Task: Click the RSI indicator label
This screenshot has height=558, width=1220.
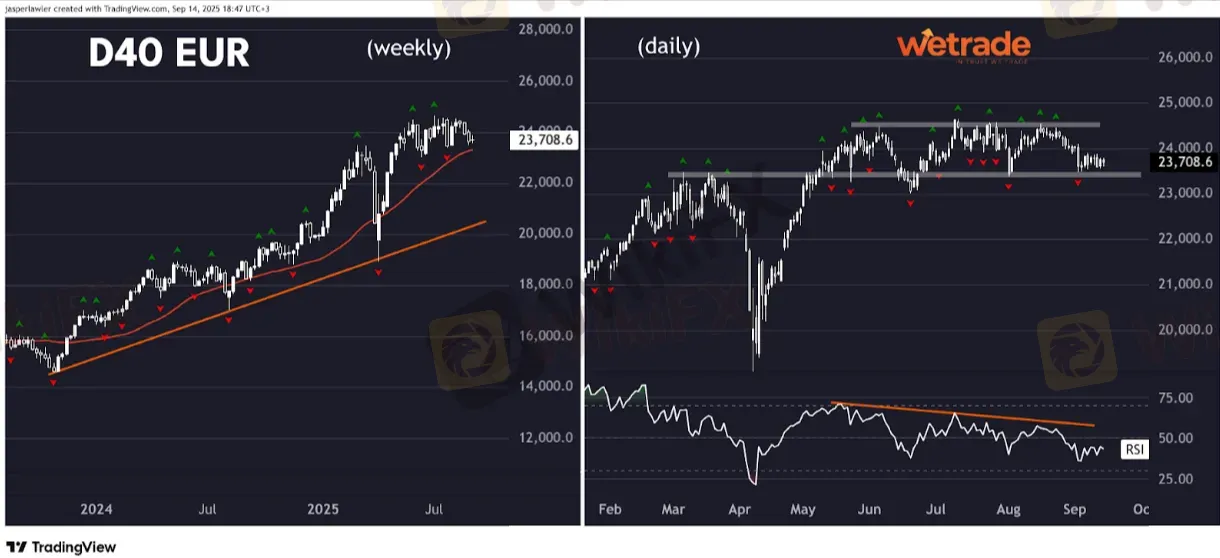Action: coord(1135,450)
